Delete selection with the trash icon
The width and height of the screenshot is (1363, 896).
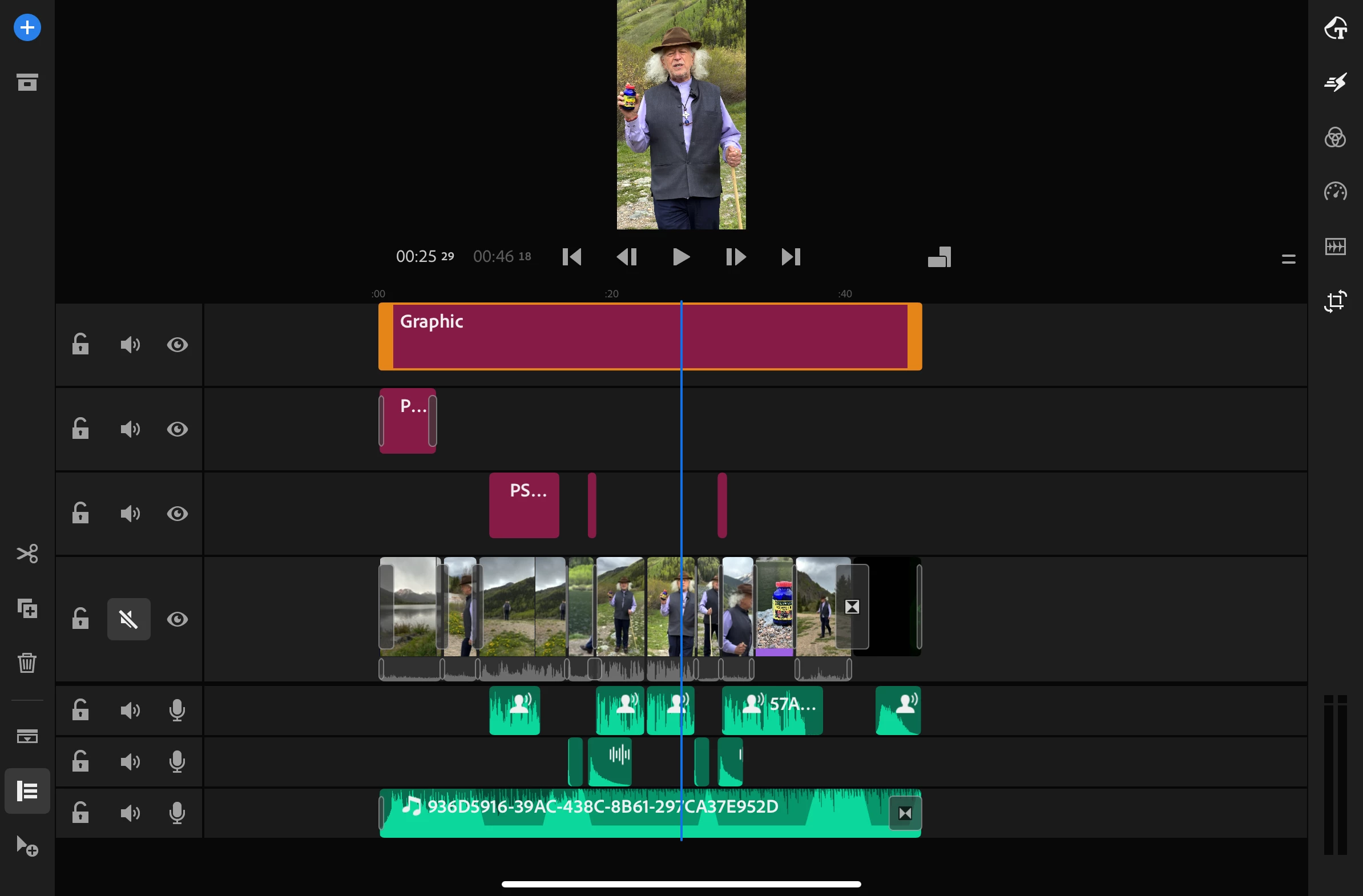pyautogui.click(x=27, y=663)
